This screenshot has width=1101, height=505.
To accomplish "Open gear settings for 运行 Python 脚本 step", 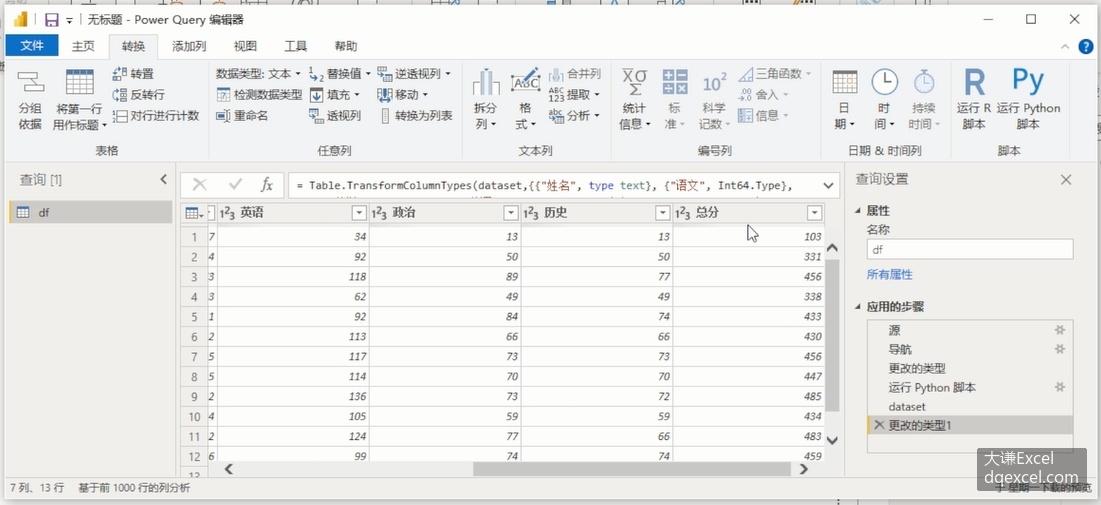I will [1060, 387].
